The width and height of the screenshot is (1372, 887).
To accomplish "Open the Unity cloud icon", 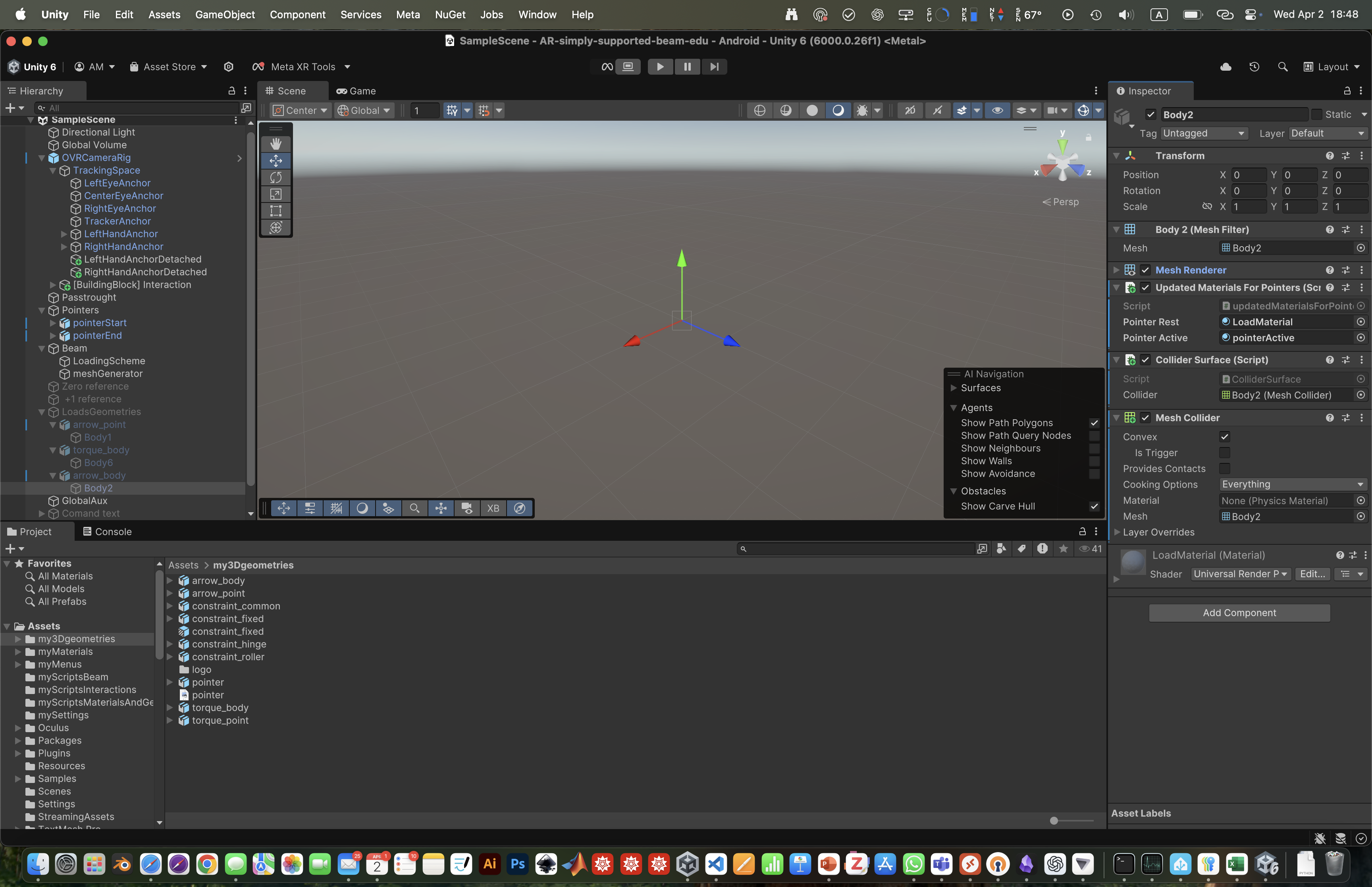I will point(1226,67).
